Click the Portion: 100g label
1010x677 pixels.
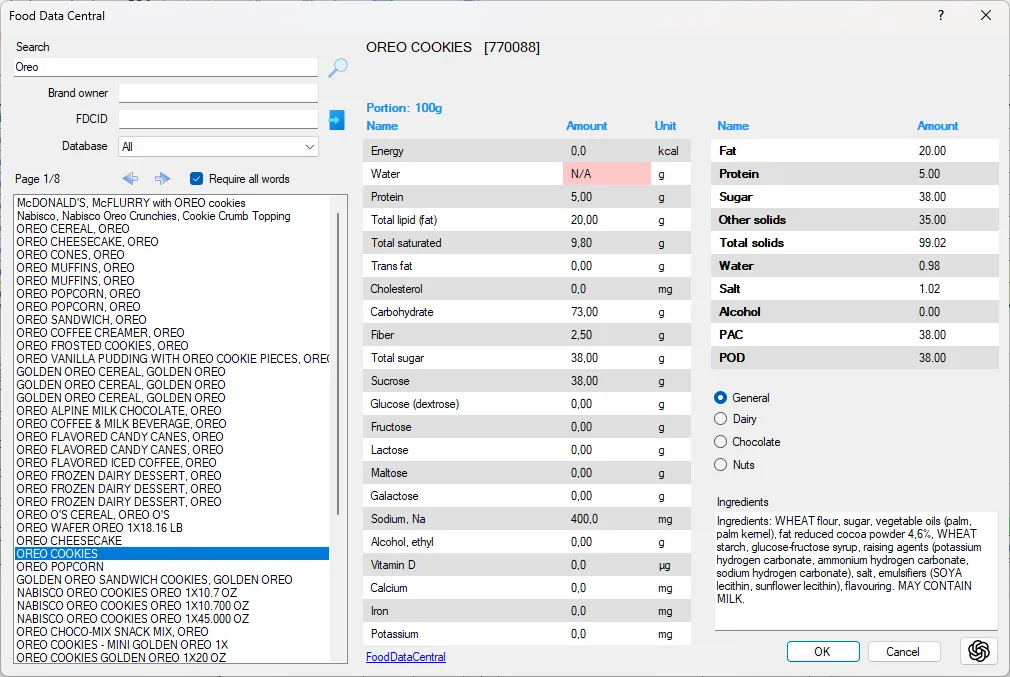point(404,108)
